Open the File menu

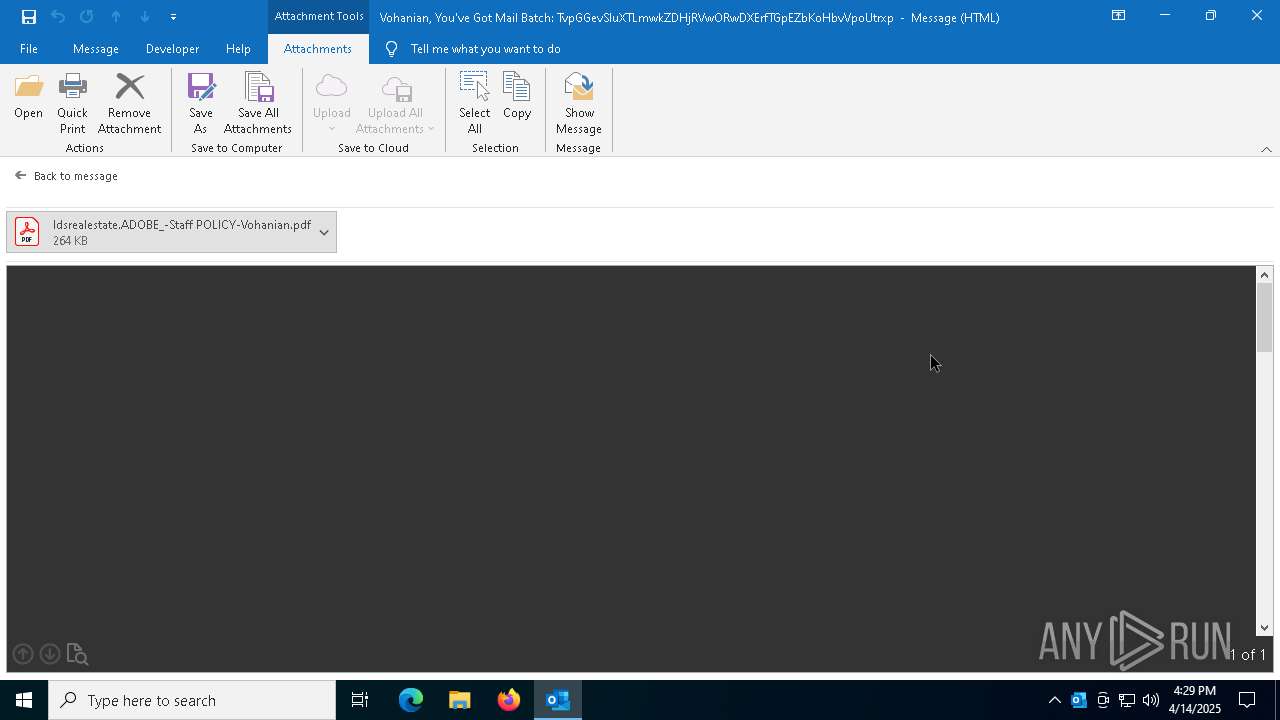[29, 48]
